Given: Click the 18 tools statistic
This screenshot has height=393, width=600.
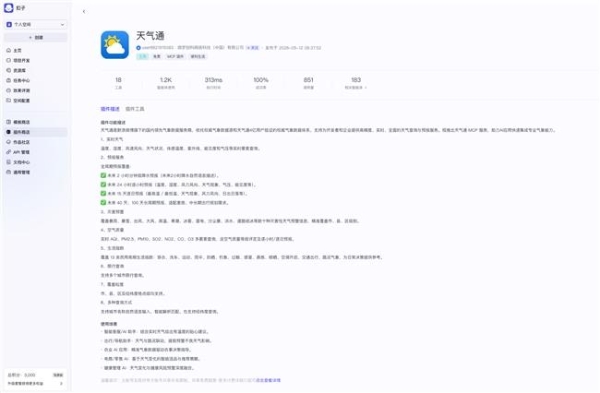Looking at the screenshot, I should (118, 83).
